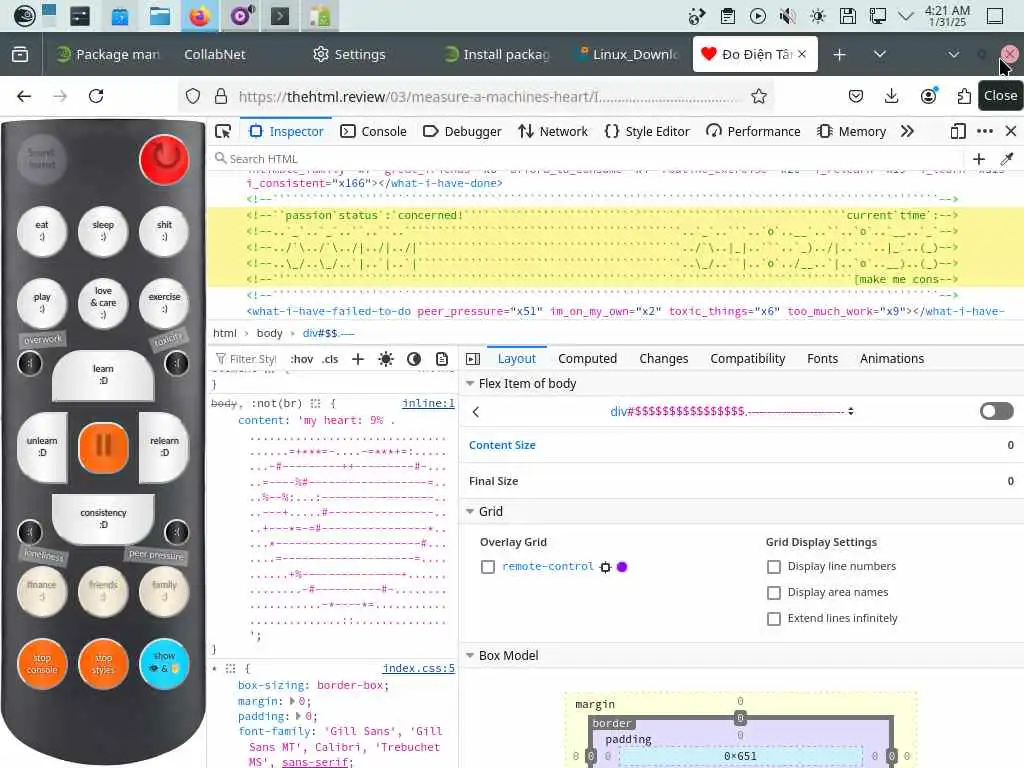Open the Console panel

click(x=374, y=131)
